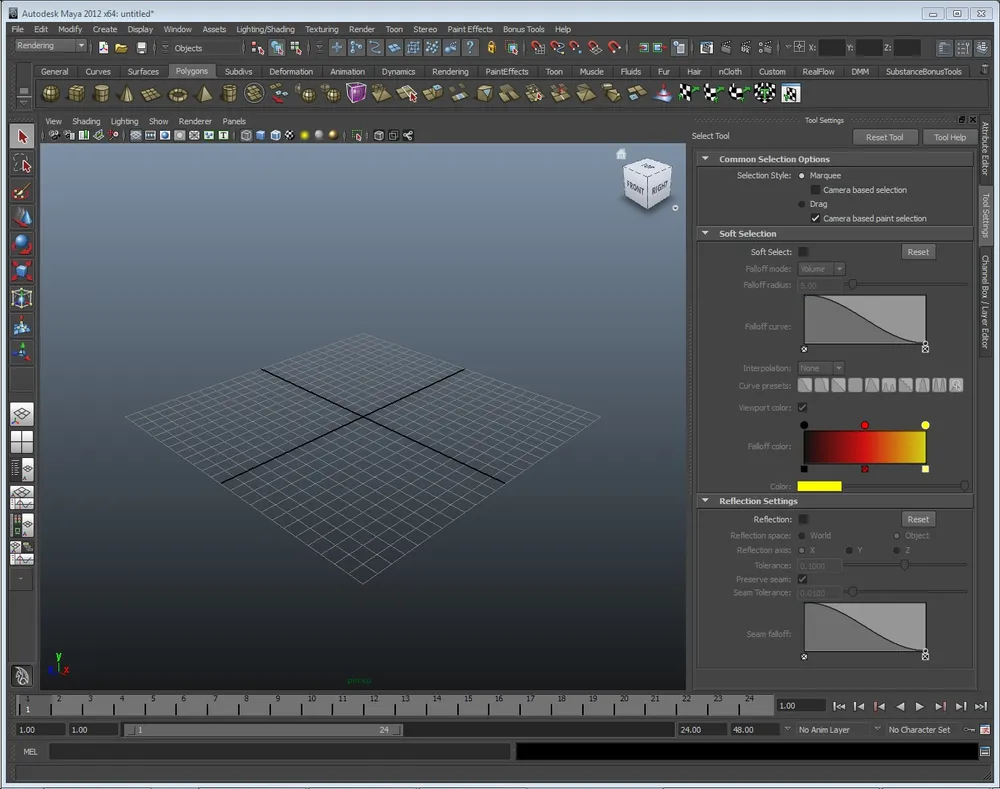Click the view cube Home icon
1000x789 pixels.
tap(621, 154)
